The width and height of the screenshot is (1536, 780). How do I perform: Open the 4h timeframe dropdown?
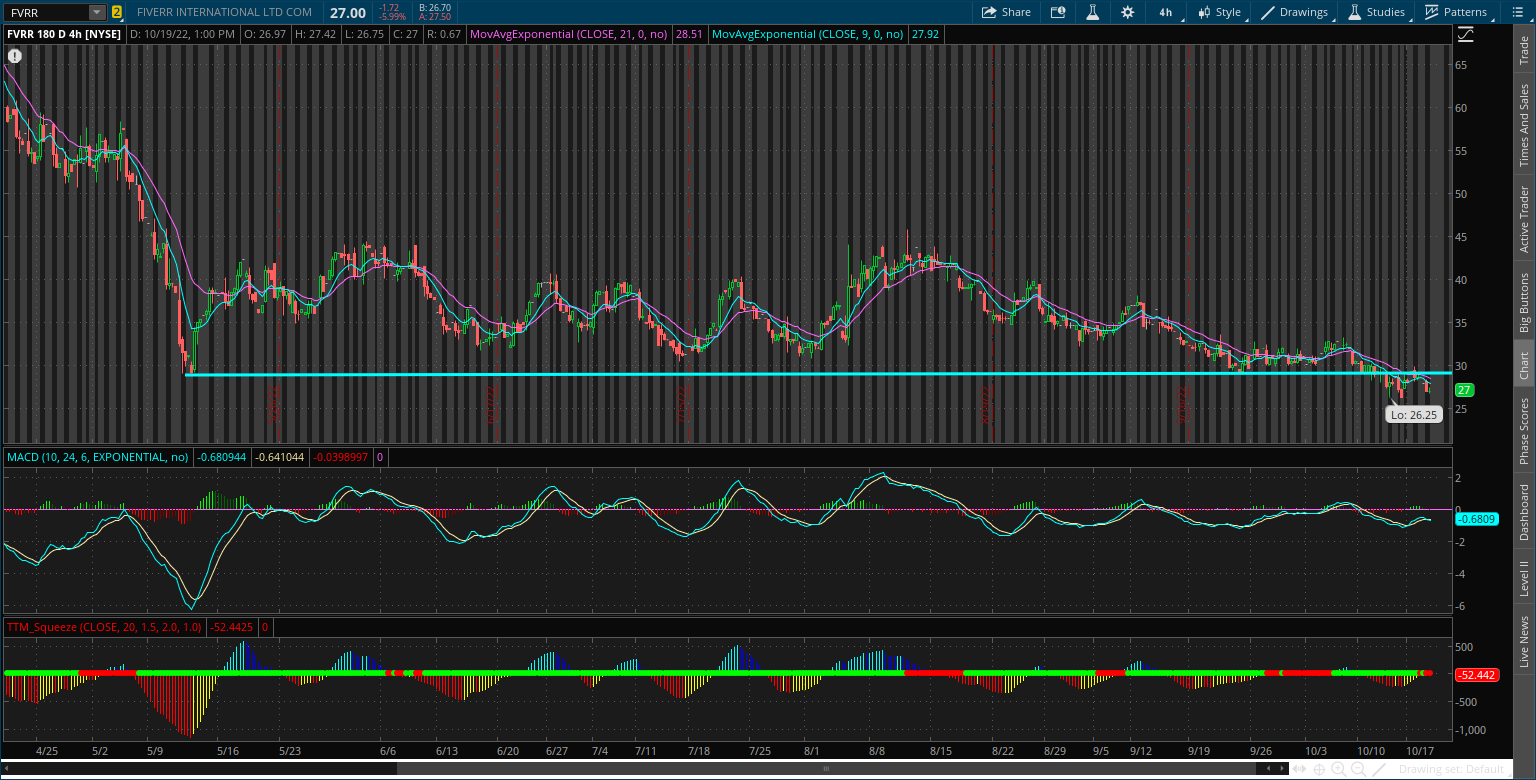pyautogui.click(x=1167, y=12)
